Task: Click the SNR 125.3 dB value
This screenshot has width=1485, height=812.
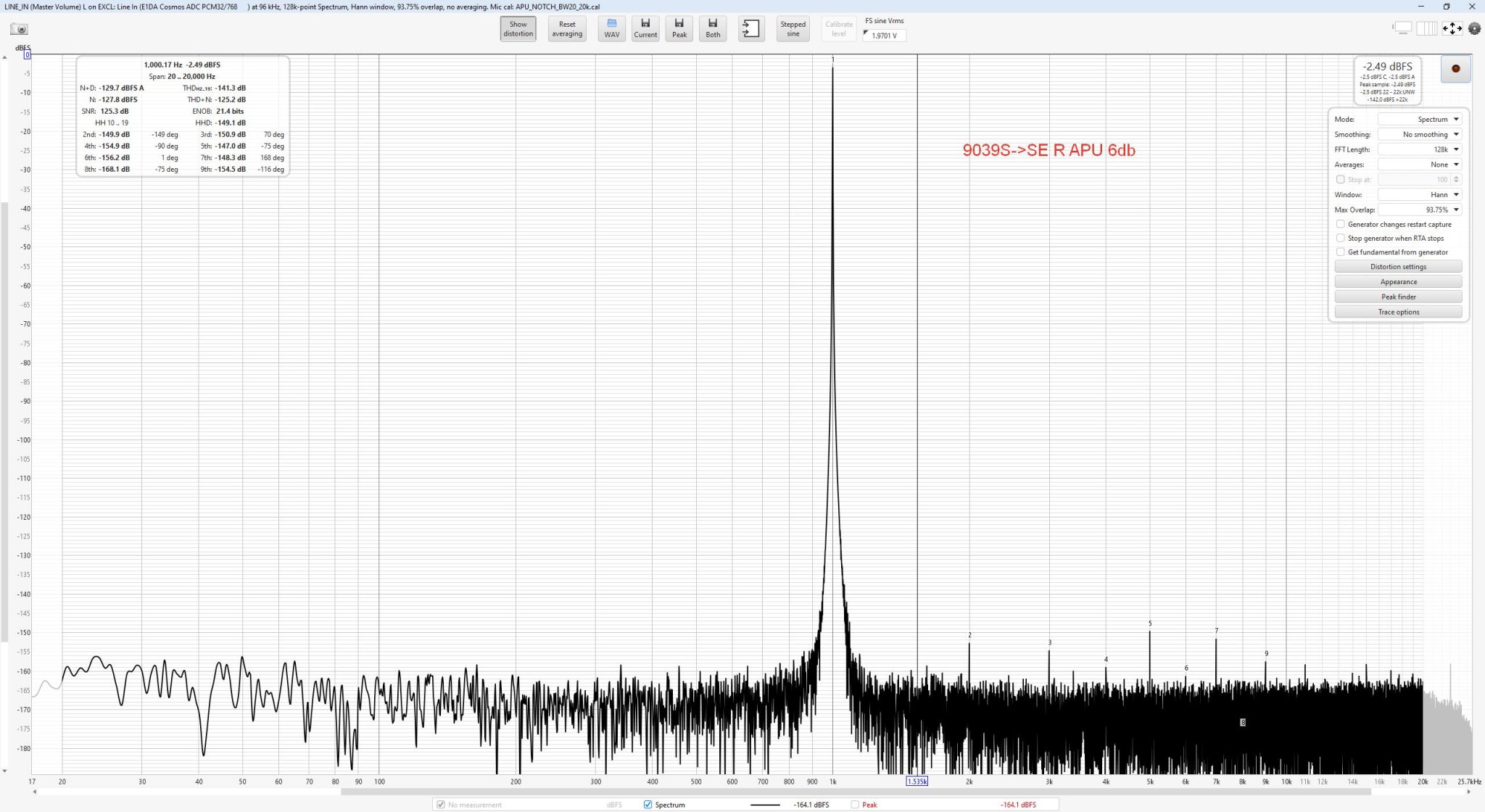Action: click(x=115, y=111)
